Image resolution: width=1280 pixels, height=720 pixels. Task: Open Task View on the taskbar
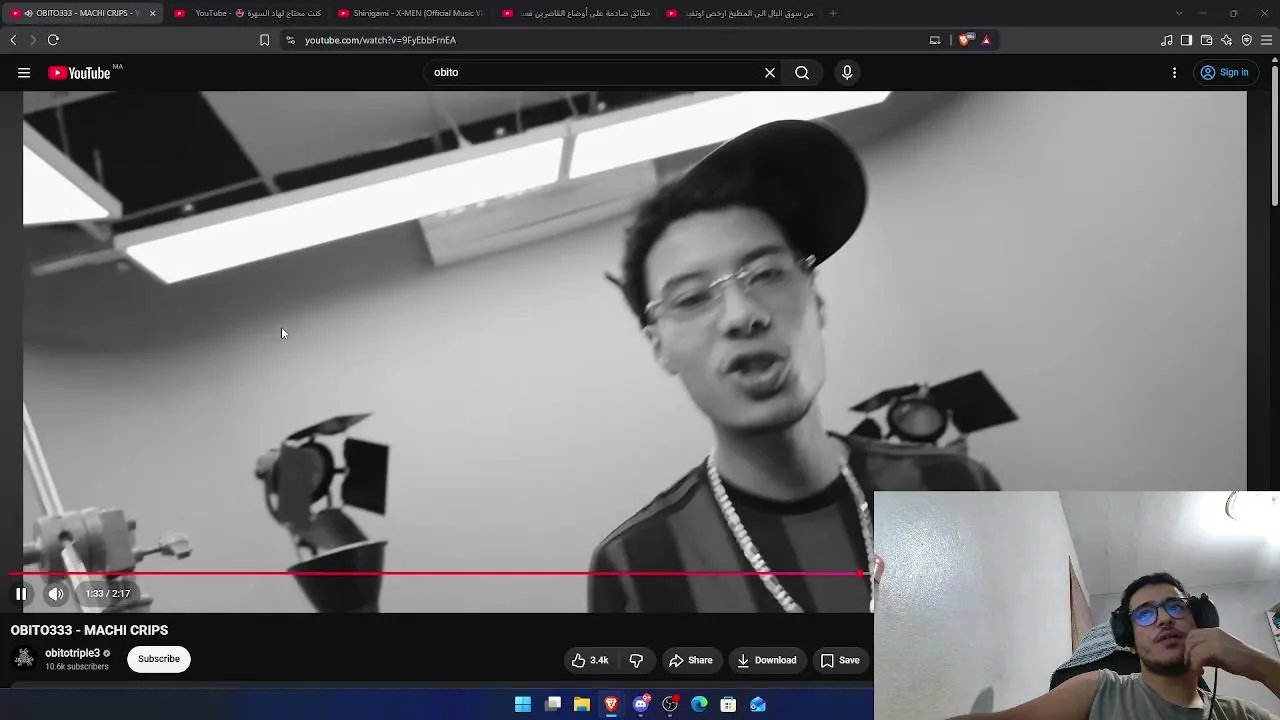553,705
